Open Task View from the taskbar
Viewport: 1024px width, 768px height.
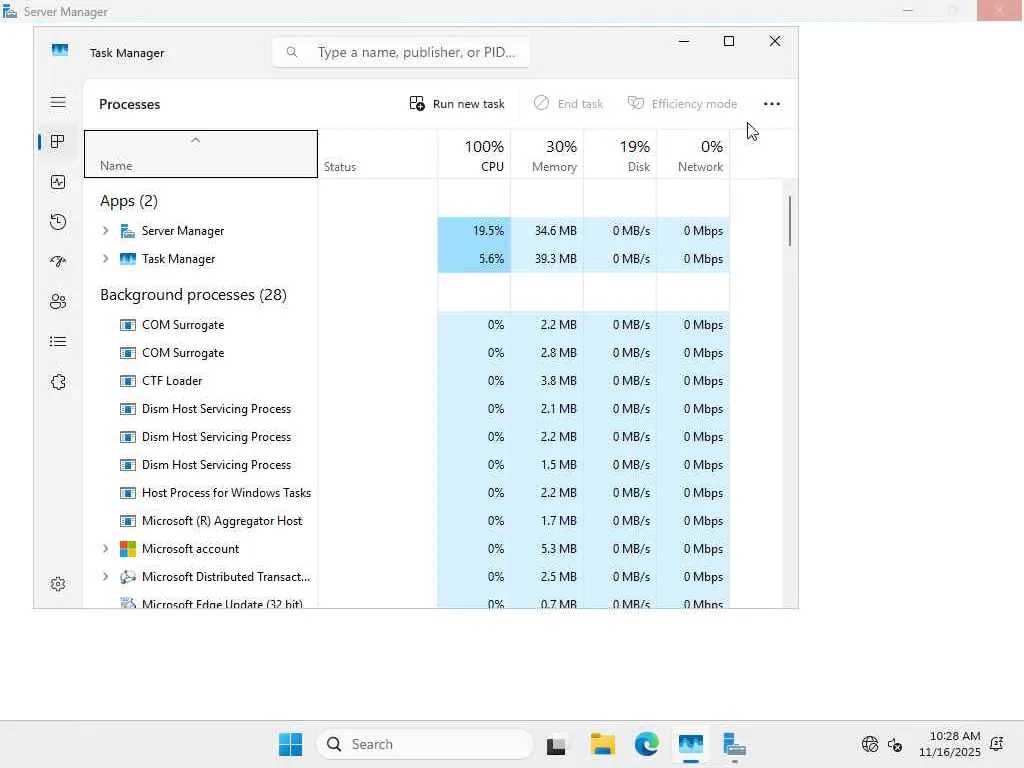point(556,744)
